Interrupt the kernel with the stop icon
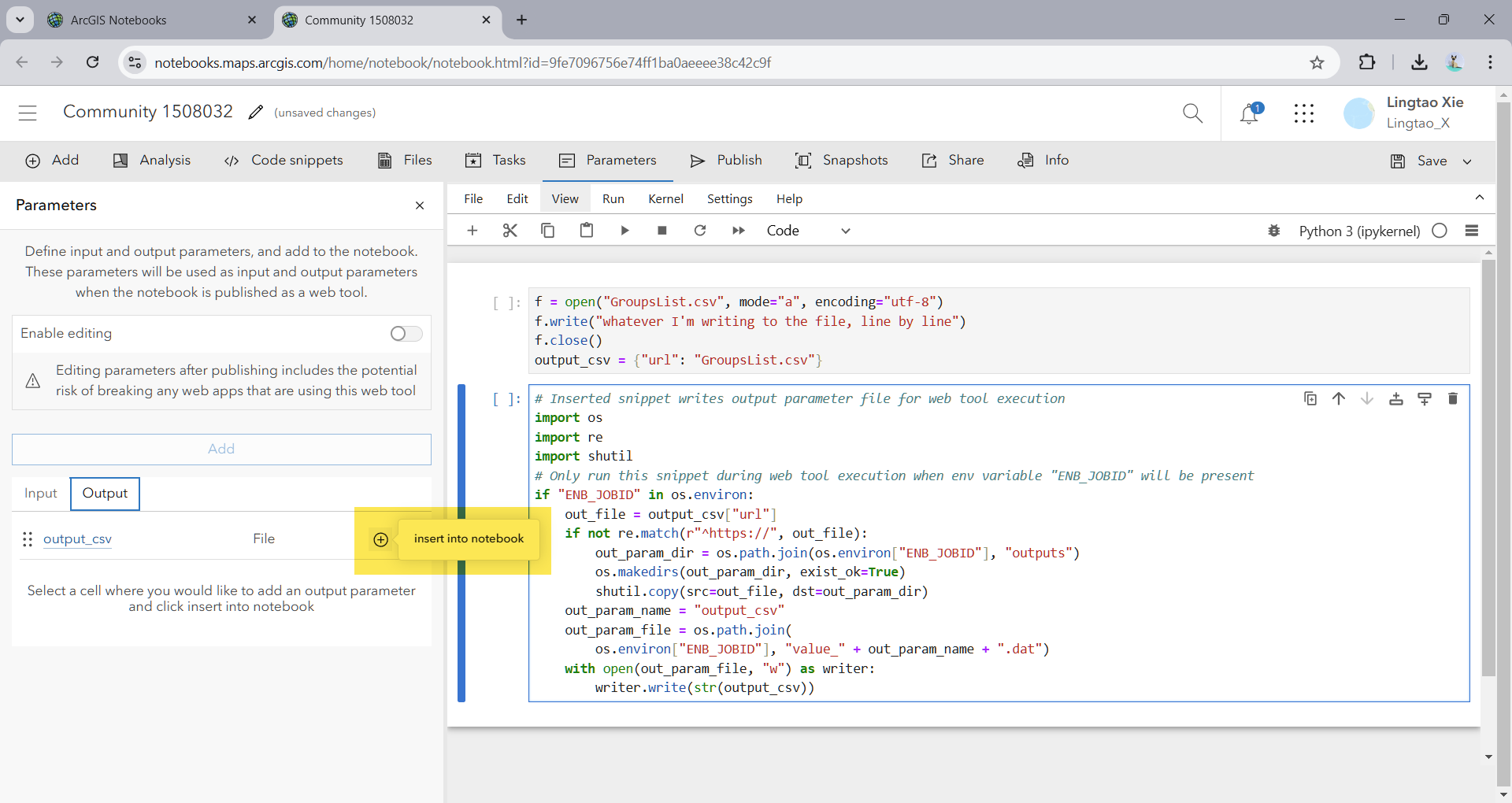Screen dimensions: 1512x803 662,230
